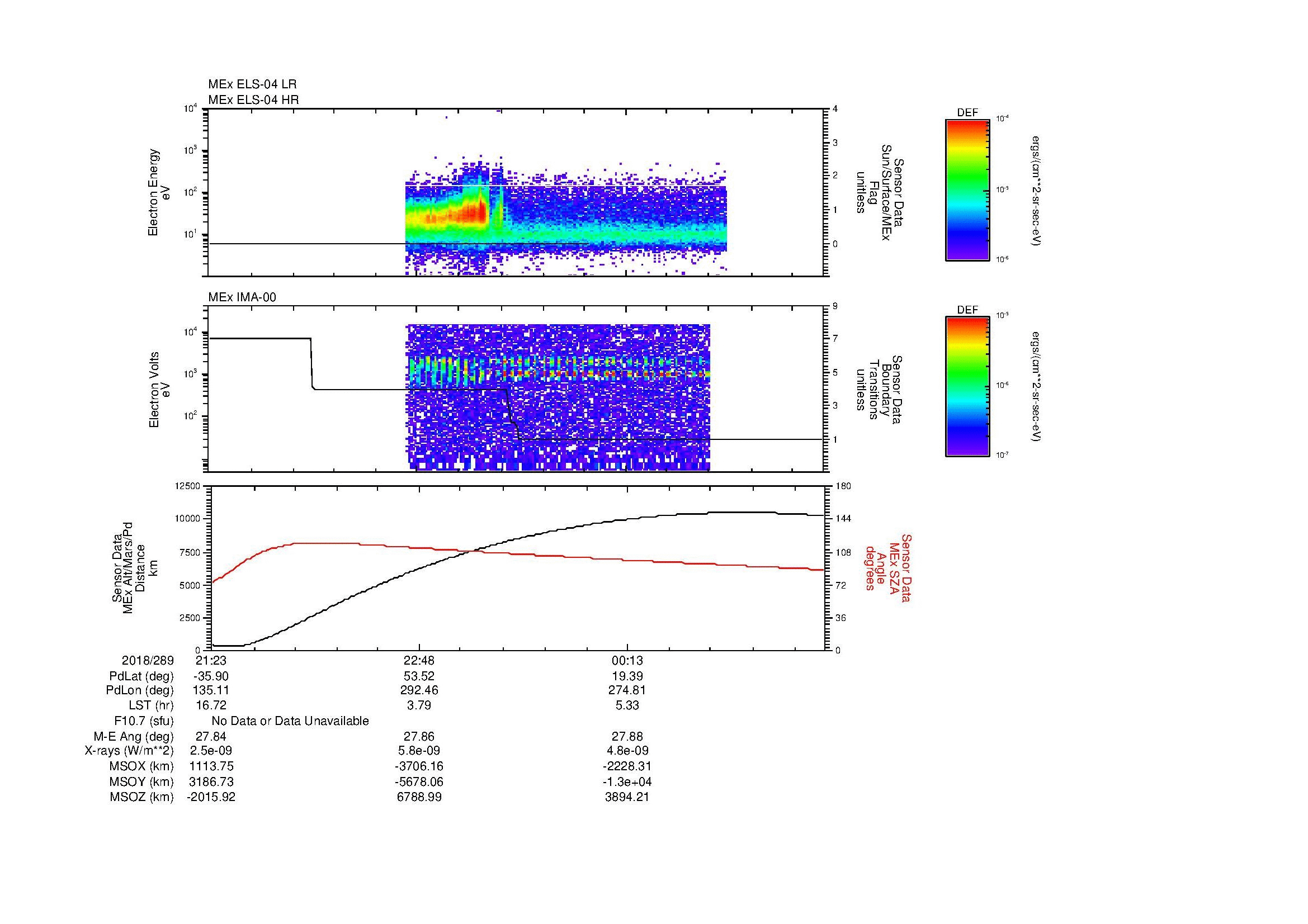Click the PdLon value 274.81
Screen dimensions: 1308x924
627,690
